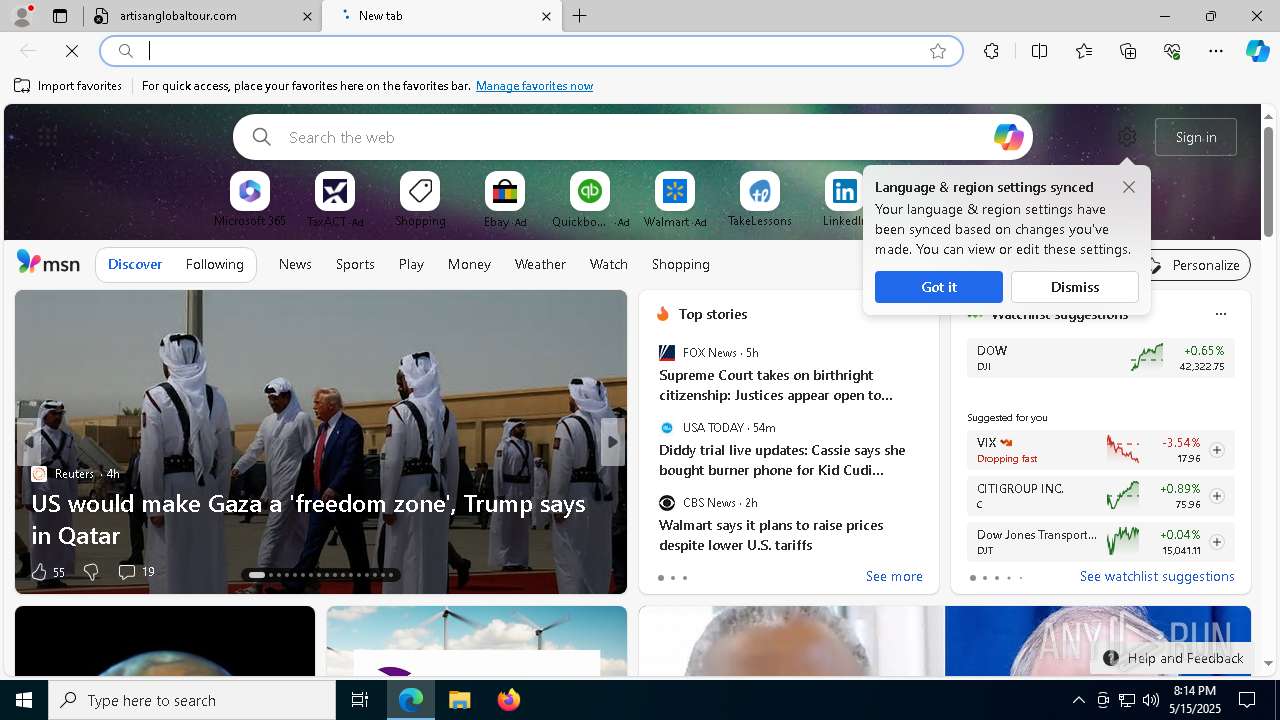Open Watch menu item
This screenshot has width=1280, height=720.
click(x=609, y=264)
